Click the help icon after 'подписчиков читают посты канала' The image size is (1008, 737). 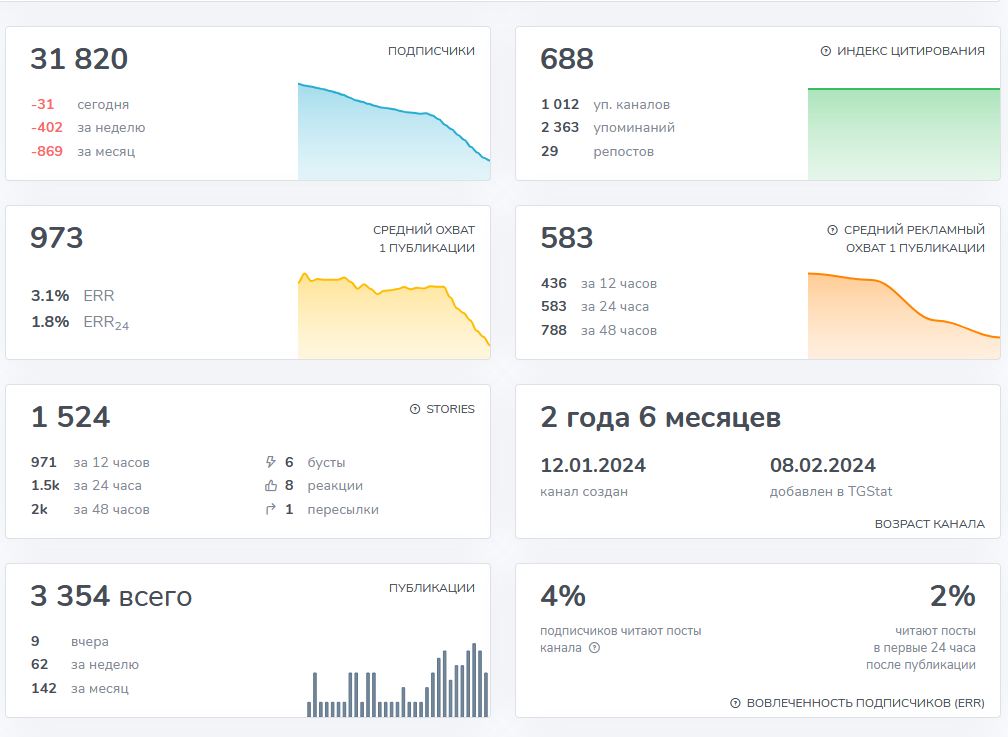[x=595, y=648]
